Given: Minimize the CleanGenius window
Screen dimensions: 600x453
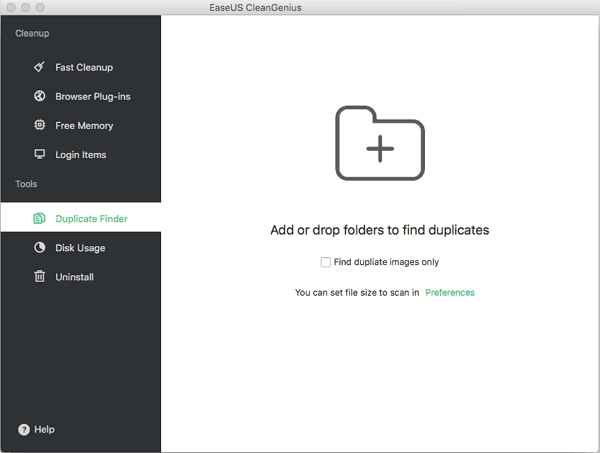Looking at the screenshot, I should [x=26, y=7].
